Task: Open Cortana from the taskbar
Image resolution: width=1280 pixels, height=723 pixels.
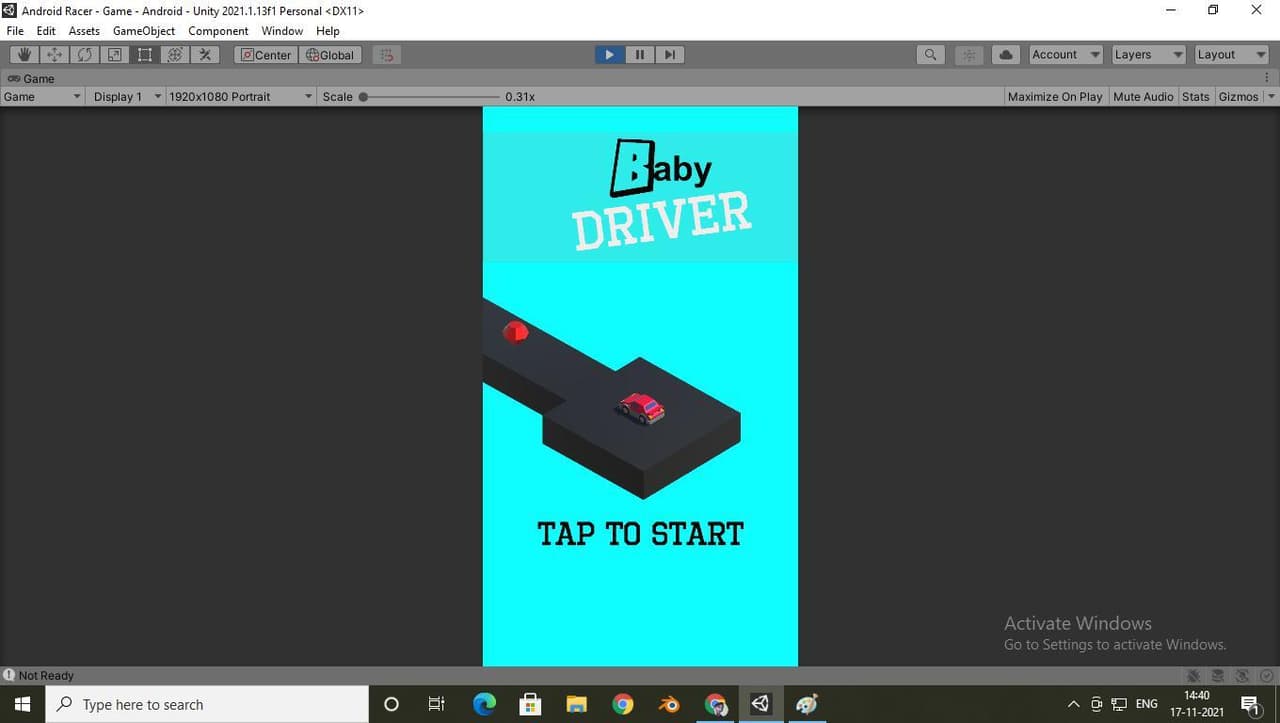Action: 391,704
